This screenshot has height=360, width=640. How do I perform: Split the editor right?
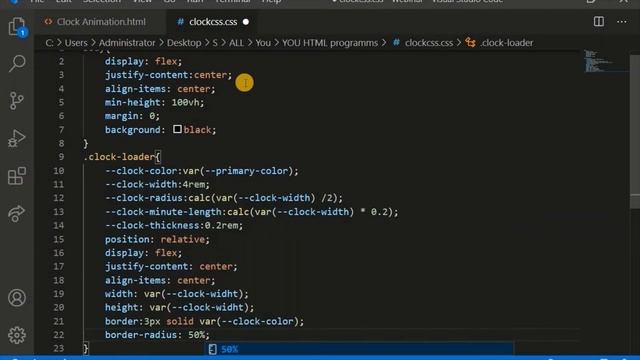tap(599, 22)
